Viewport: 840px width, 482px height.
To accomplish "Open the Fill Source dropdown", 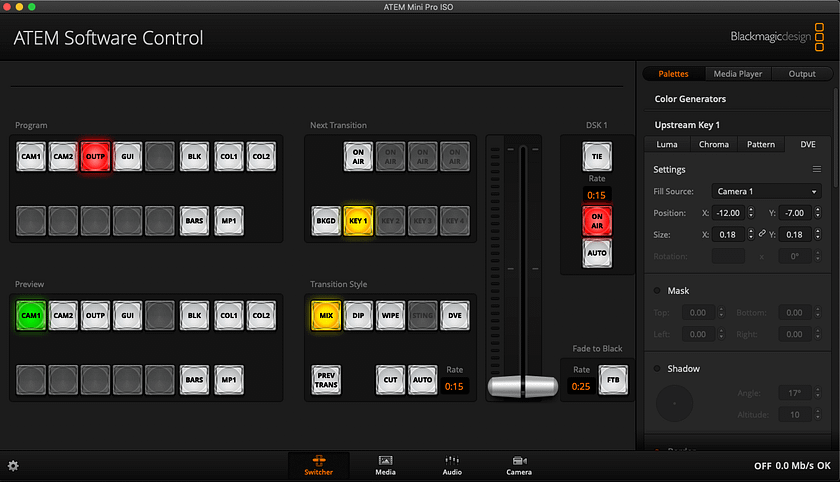I will (767, 191).
